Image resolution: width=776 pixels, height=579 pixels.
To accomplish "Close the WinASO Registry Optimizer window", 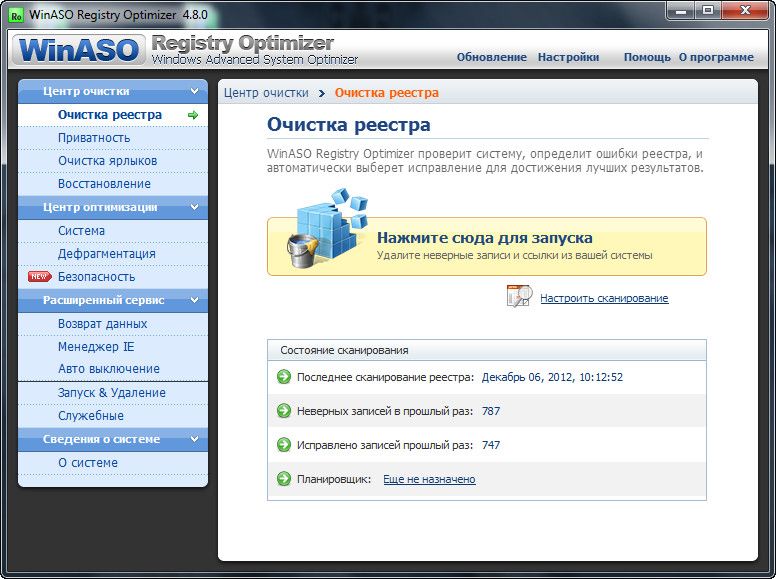I will tap(745, 10).
